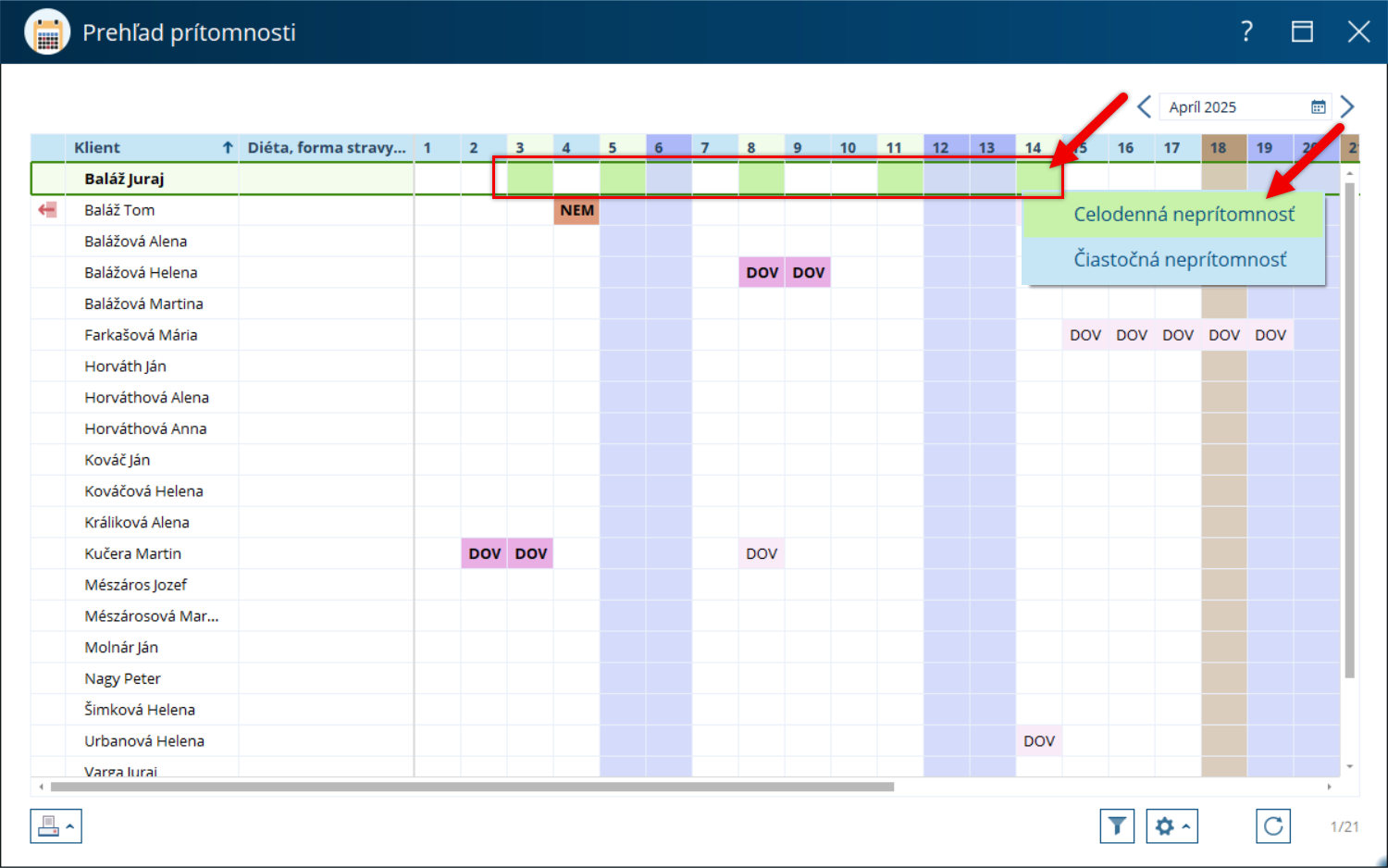Screen dimensions: 1388x868
Task: Choose Čiastočná neprítomnosť from the menu
Action: point(1173,260)
